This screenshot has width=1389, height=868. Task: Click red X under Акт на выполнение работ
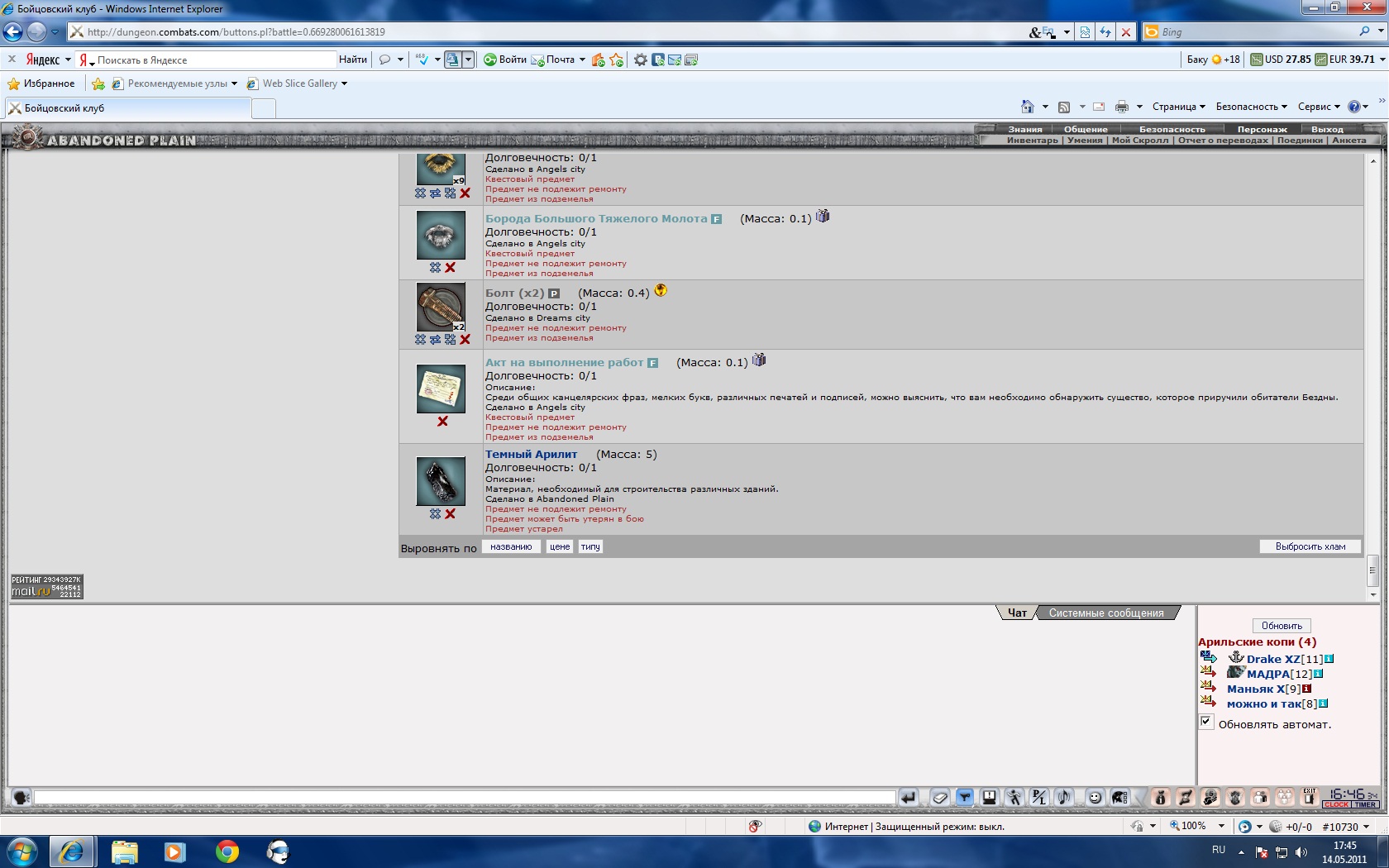coord(442,422)
